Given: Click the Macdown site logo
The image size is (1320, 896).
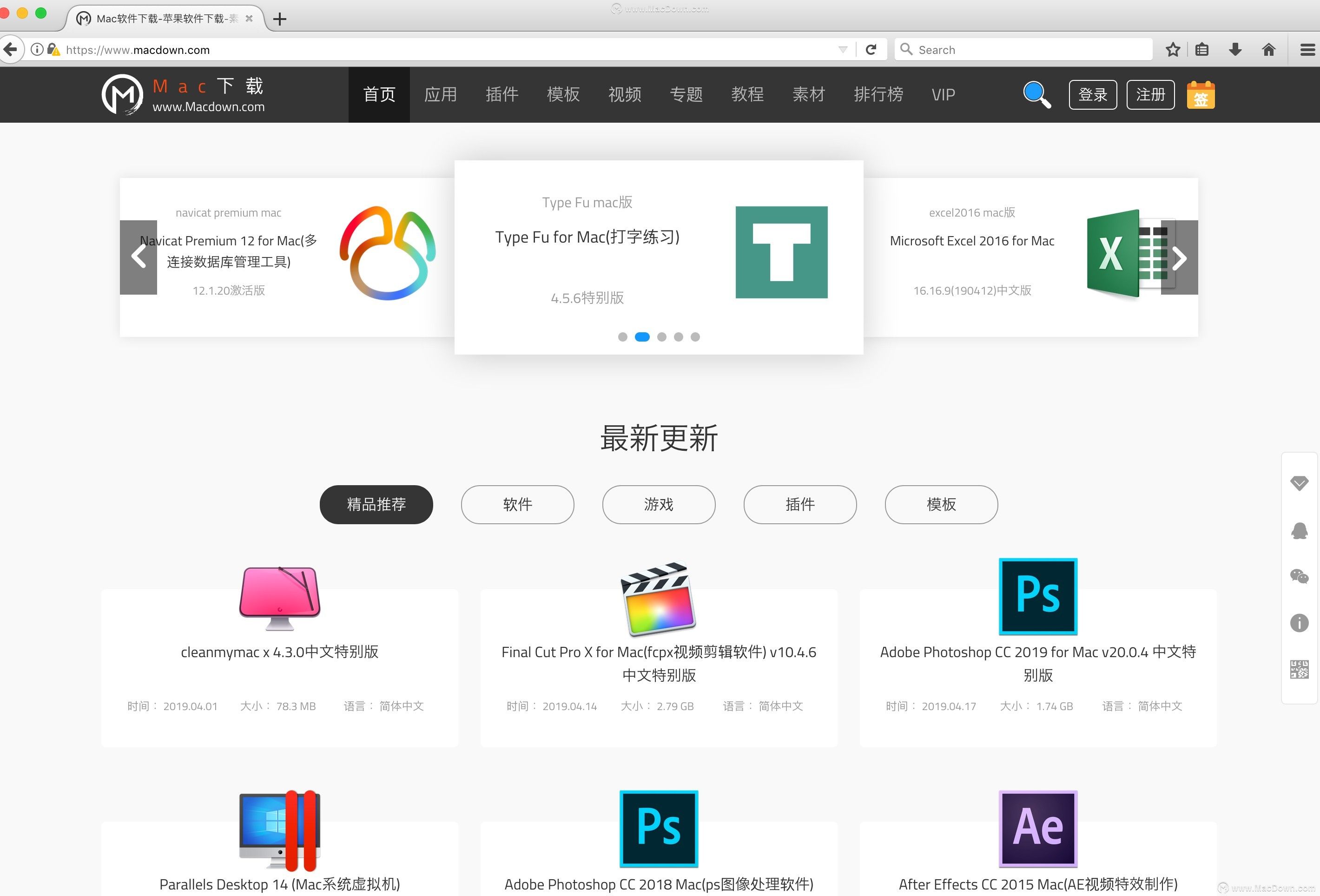Looking at the screenshot, I should (183, 94).
